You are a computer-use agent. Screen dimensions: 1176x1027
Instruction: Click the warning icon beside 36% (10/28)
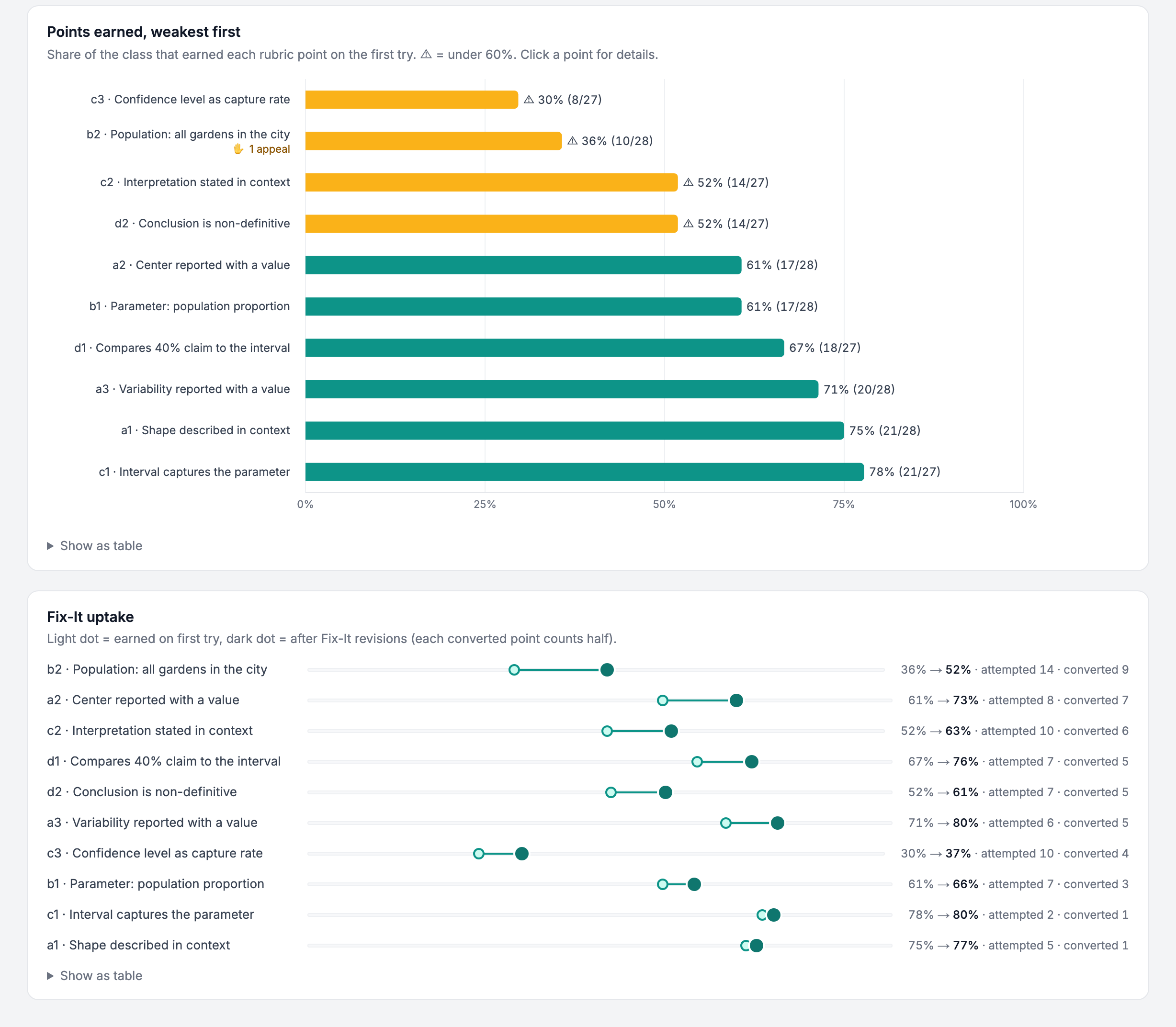tap(573, 141)
